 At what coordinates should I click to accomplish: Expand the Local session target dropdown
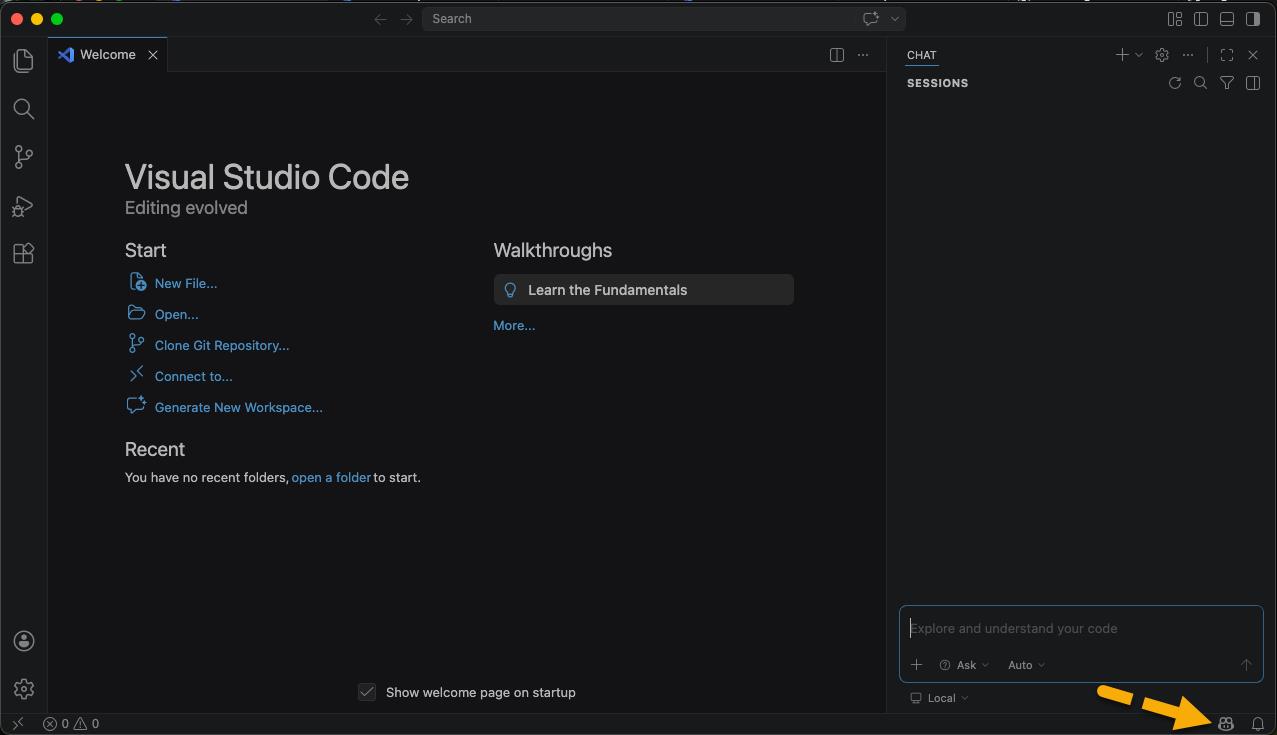(x=940, y=698)
